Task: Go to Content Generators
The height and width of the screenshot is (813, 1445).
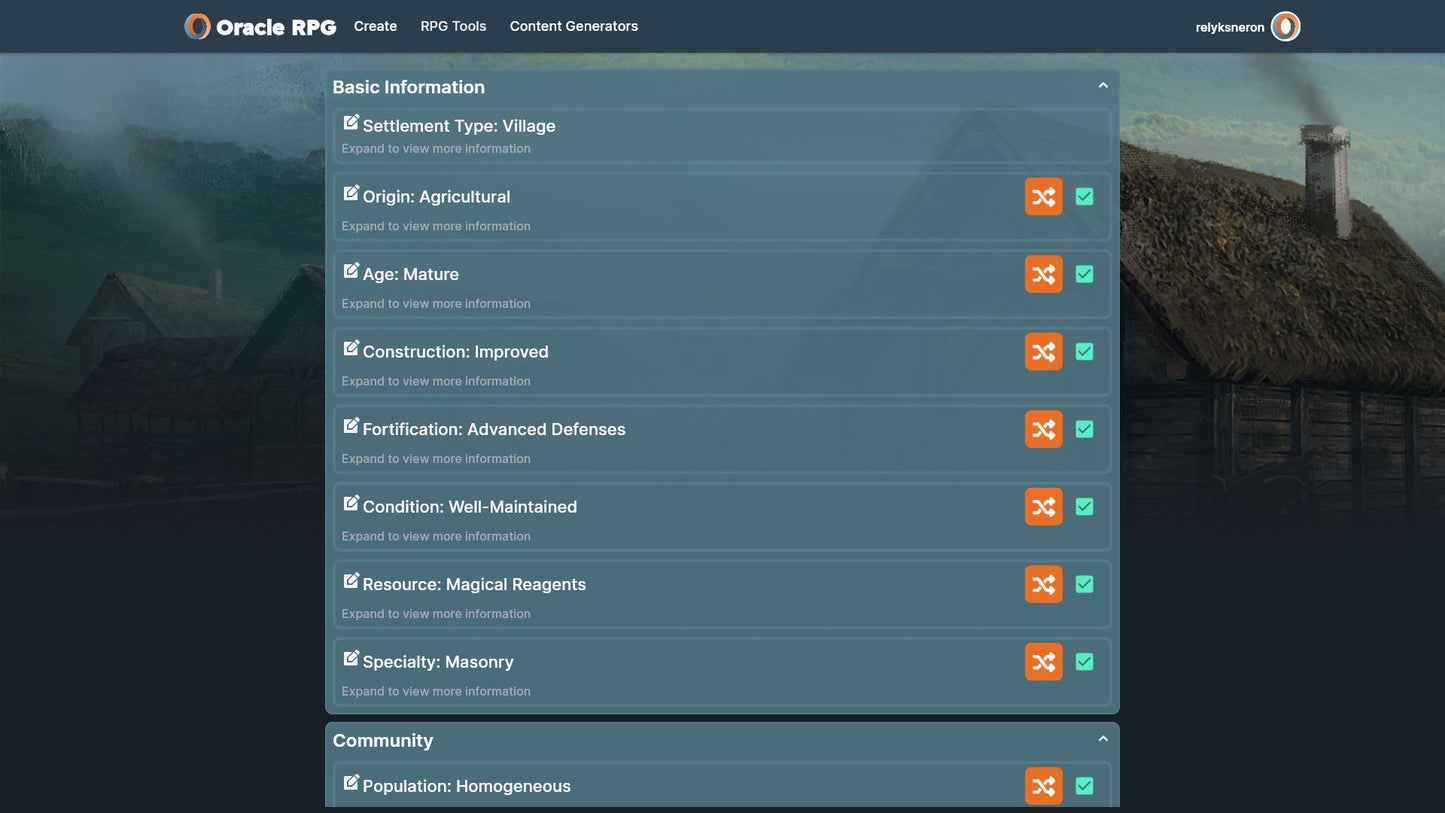Action: click(x=573, y=26)
